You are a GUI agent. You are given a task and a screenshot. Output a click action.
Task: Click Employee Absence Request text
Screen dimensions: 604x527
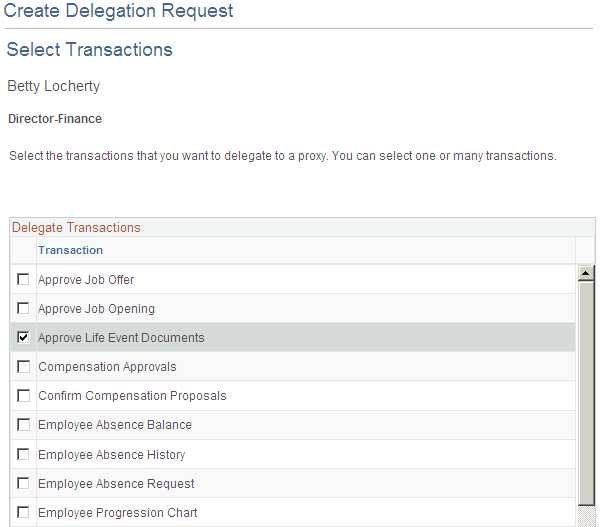pos(116,483)
